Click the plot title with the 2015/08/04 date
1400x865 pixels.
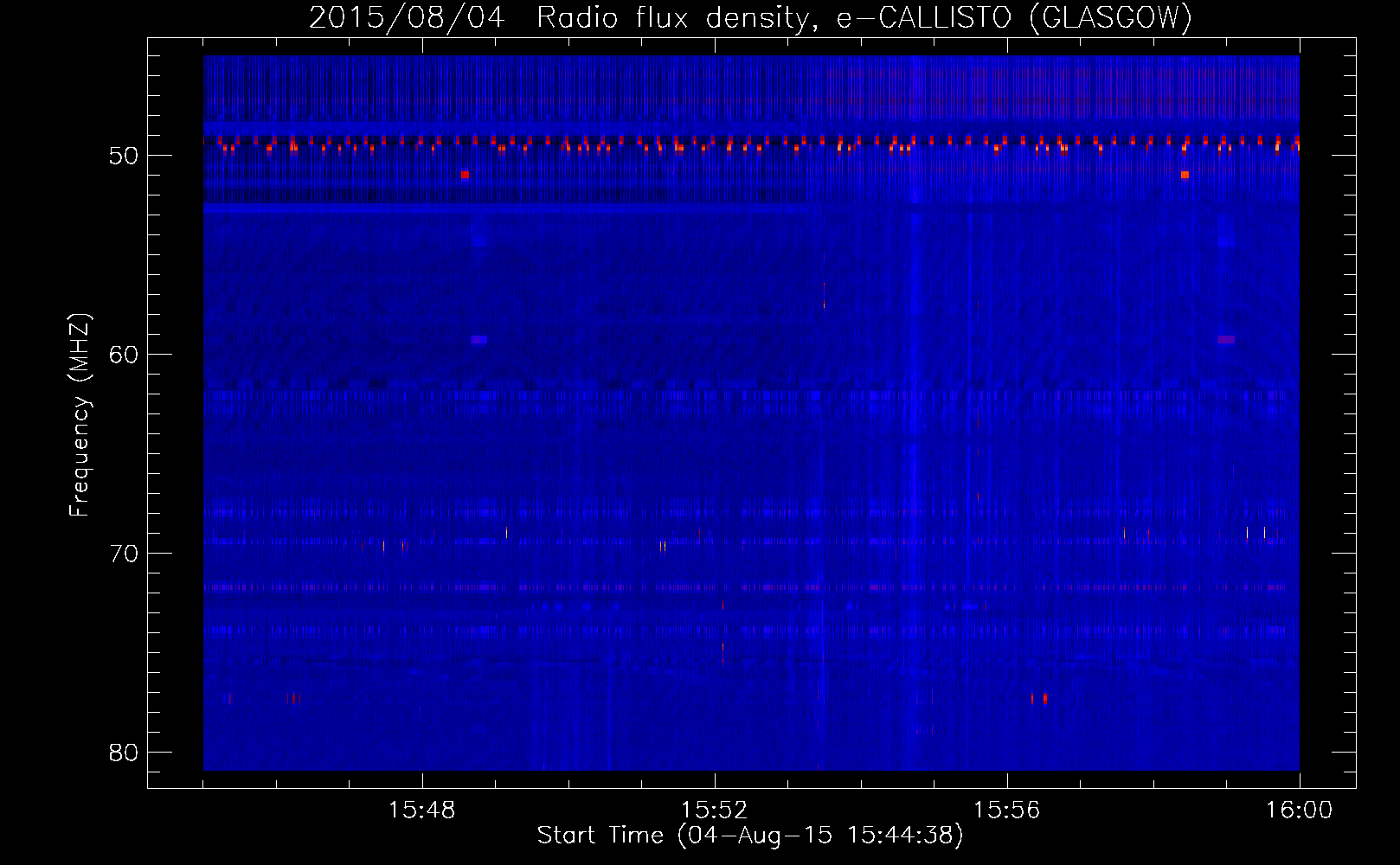pyautogui.click(x=750, y=17)
